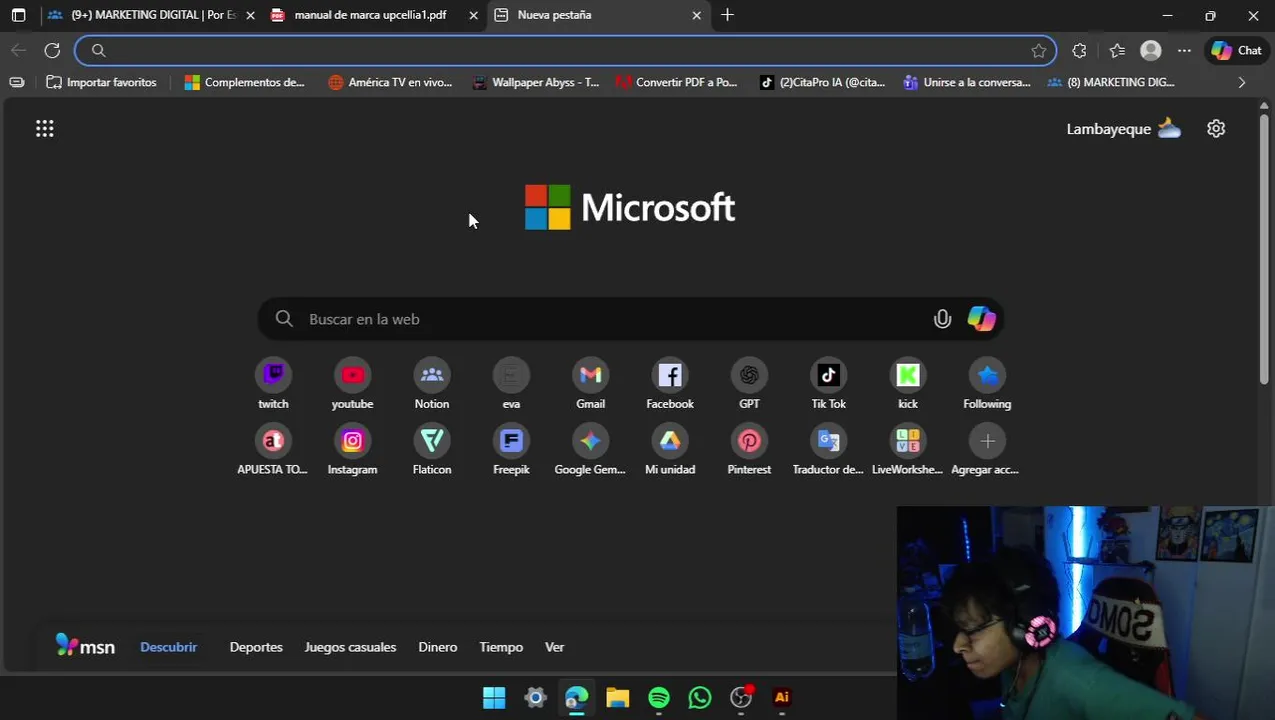Image resolution: width=1275 pixels, height=720 pixels.
Task: Click the refresh page button
Action: click(52, 50)
